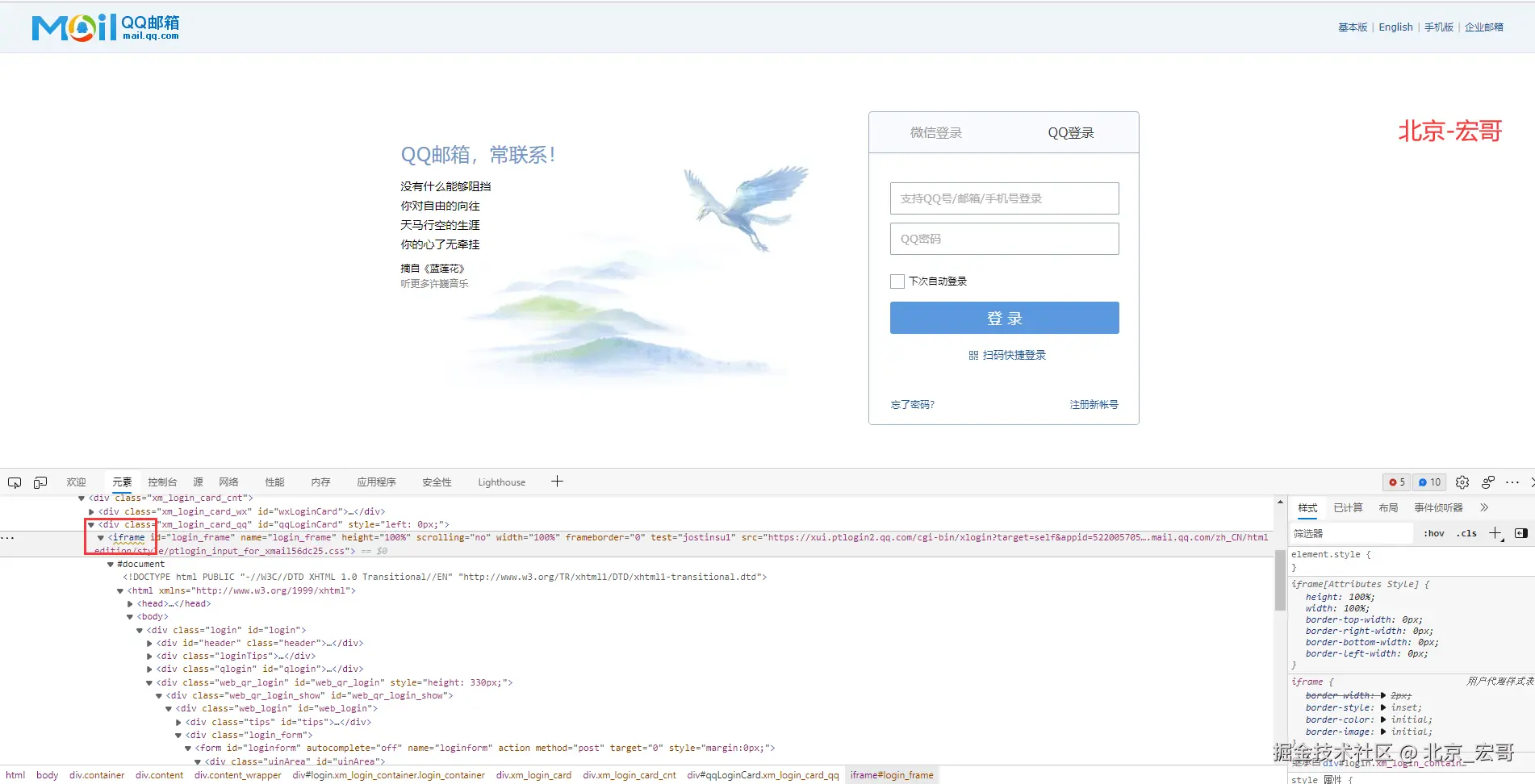This screenshot has height=784, width=1535.
Task: Open the 网络 Network tab
Action: coord(228,482)
